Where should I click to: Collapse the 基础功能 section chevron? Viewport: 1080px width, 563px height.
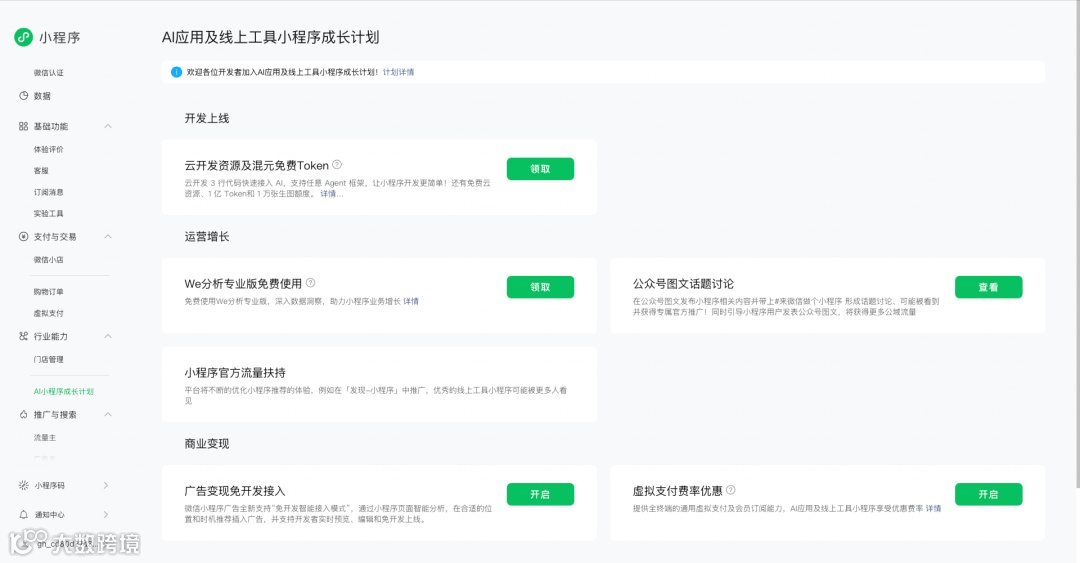(x=107, y=126)
